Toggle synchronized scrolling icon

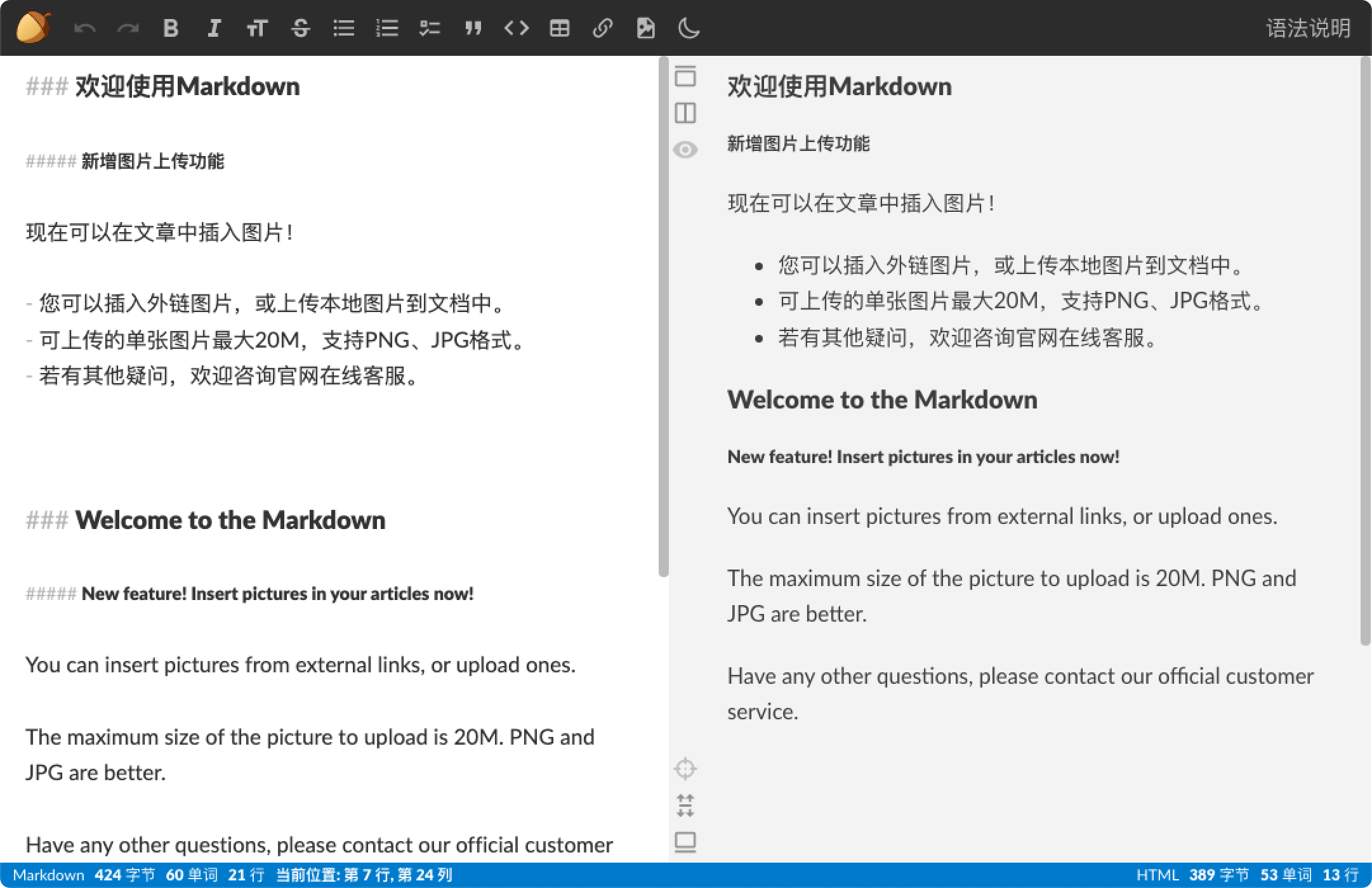pyautogui.click(x=685, y=806)
